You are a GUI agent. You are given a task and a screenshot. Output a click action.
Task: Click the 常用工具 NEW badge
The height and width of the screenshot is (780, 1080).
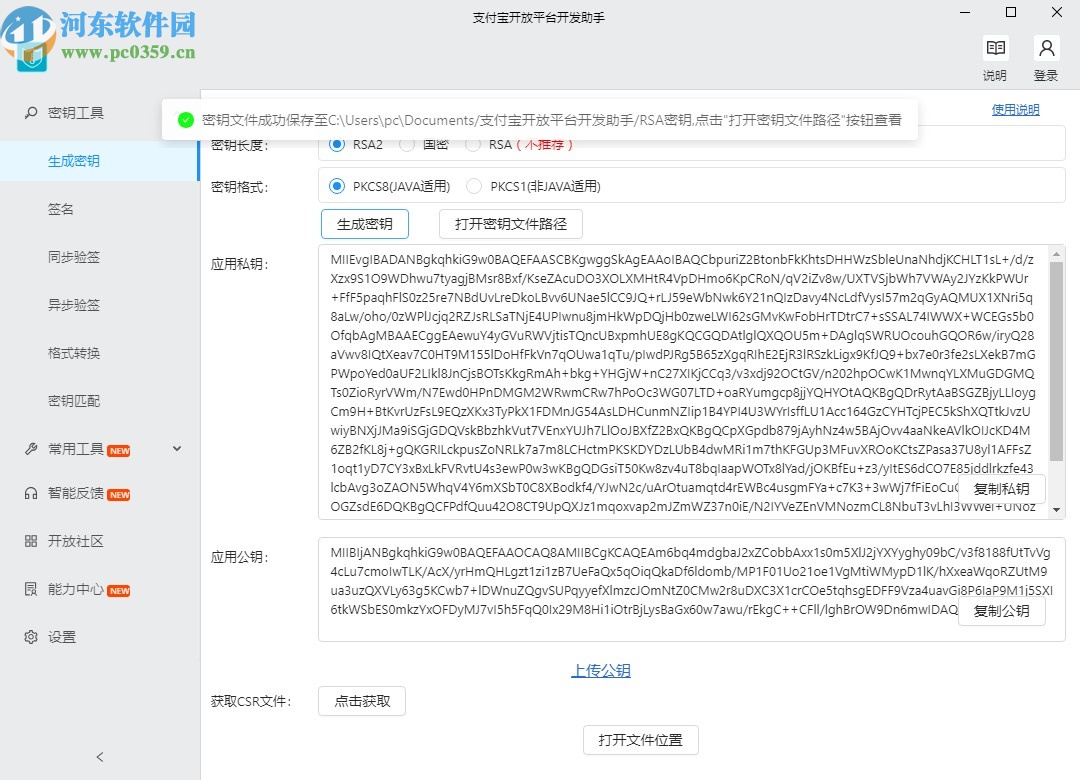119,451
